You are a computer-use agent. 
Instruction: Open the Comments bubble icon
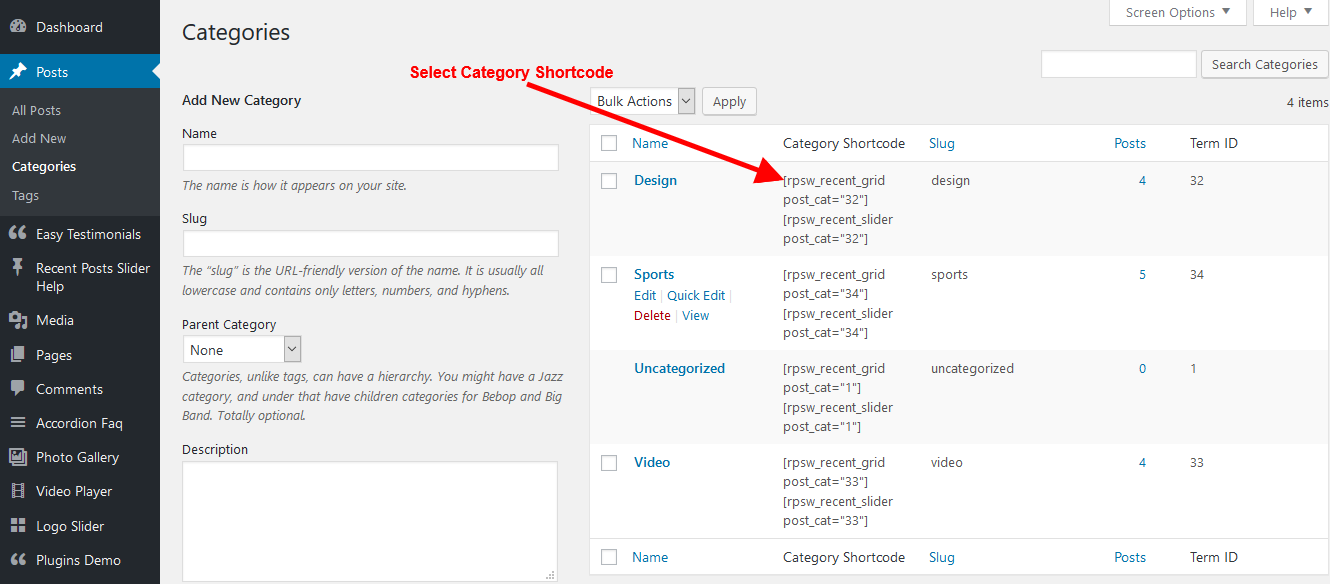coord(18,389)
